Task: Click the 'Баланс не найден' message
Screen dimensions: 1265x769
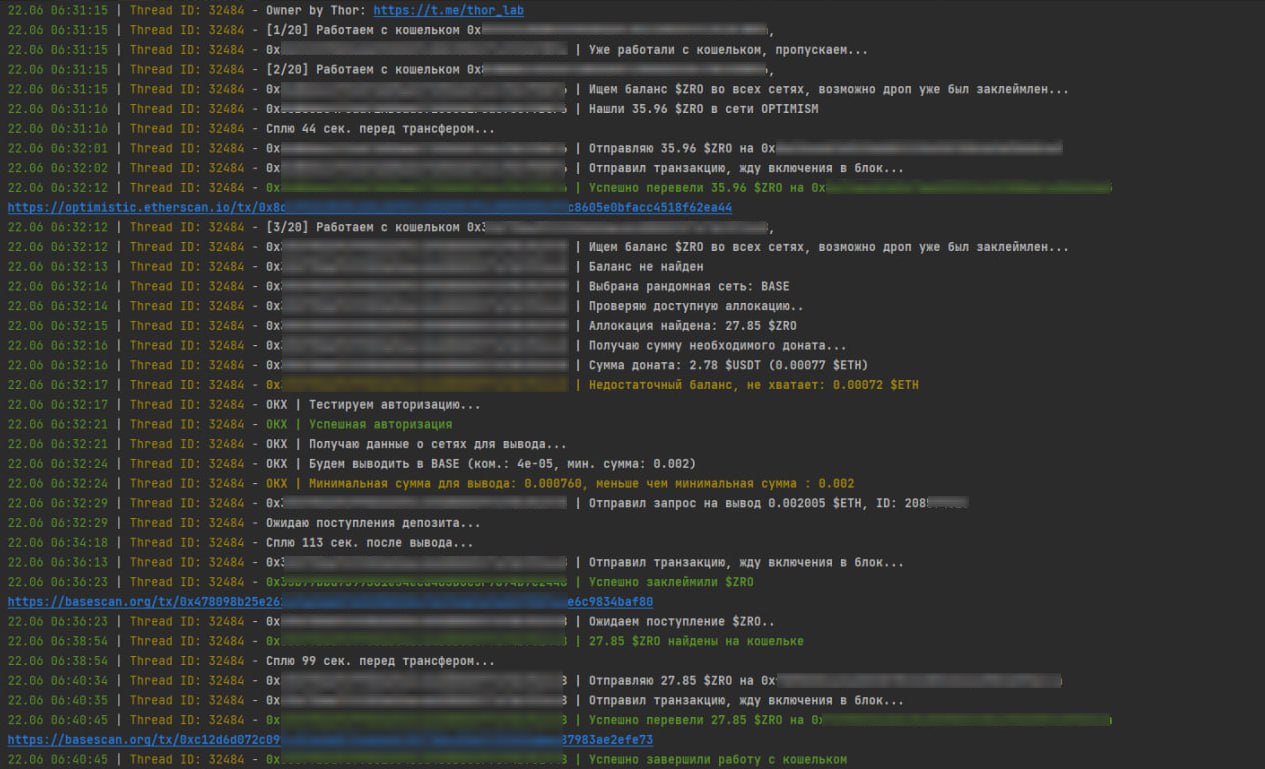Action: [x=646, y=266]
